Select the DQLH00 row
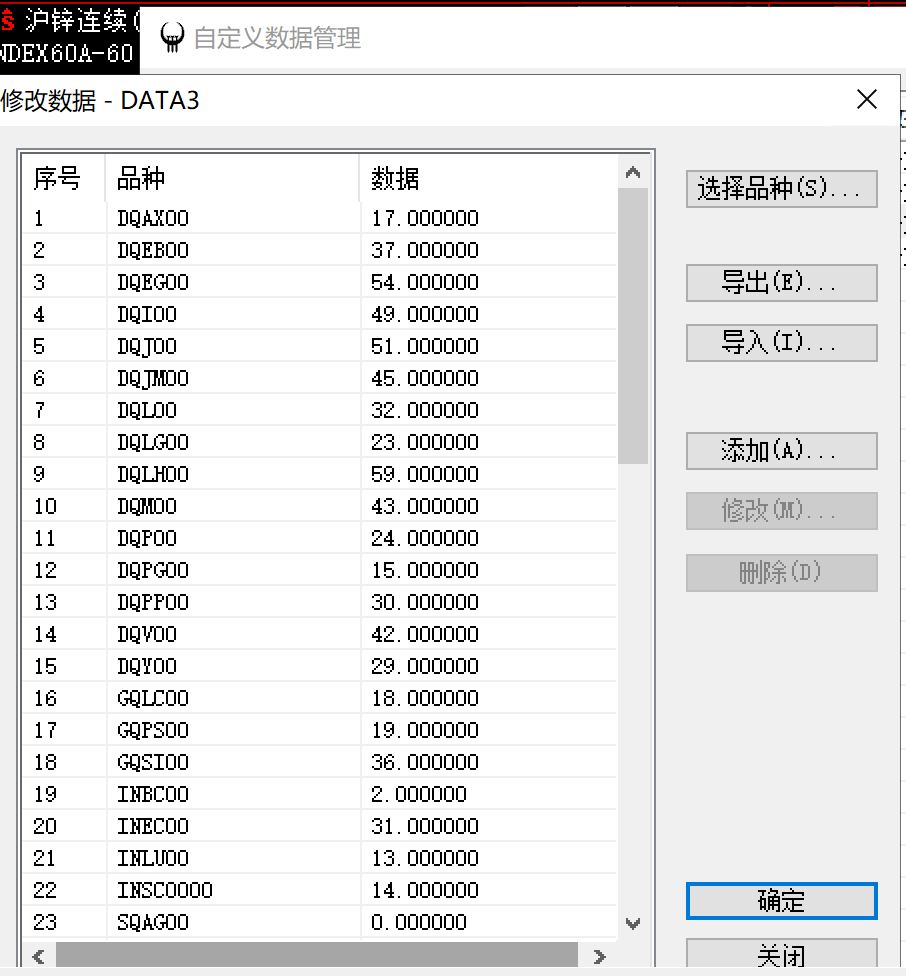Screen dimensions: 906x976 [153, 474]
